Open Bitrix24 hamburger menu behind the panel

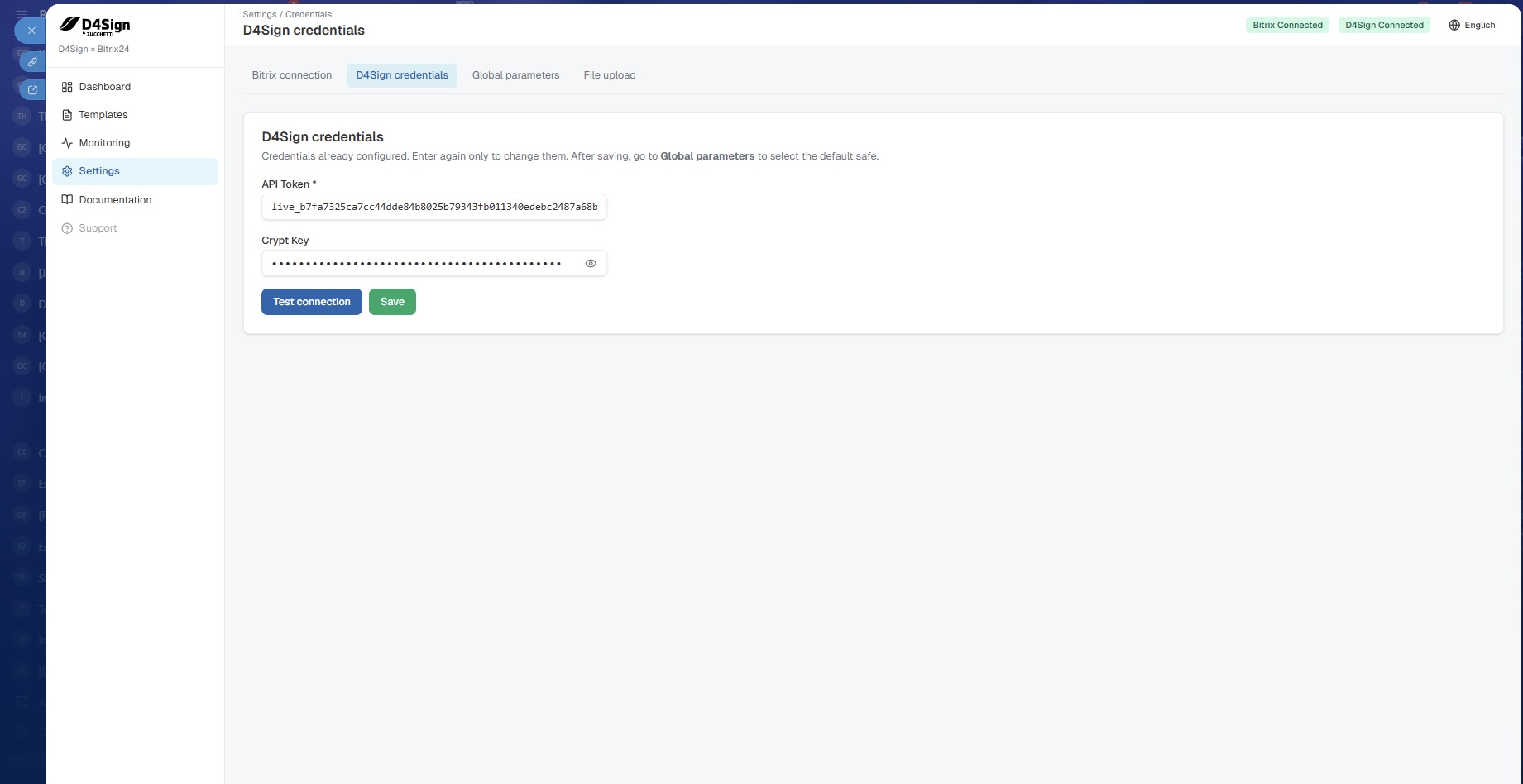click(22, 12)
